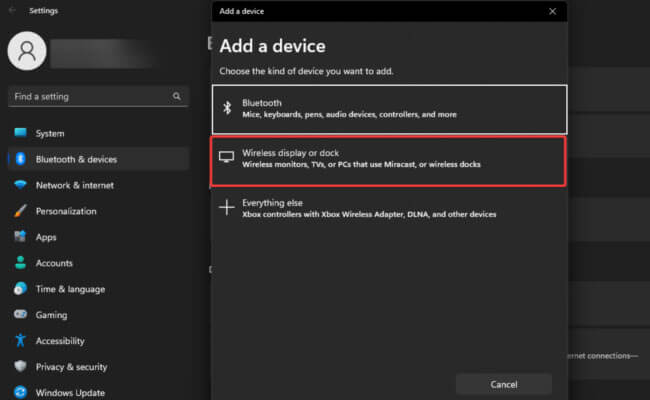Open the Apps settings page
This screenshot has height=400, width=650.
pos(99,237)
